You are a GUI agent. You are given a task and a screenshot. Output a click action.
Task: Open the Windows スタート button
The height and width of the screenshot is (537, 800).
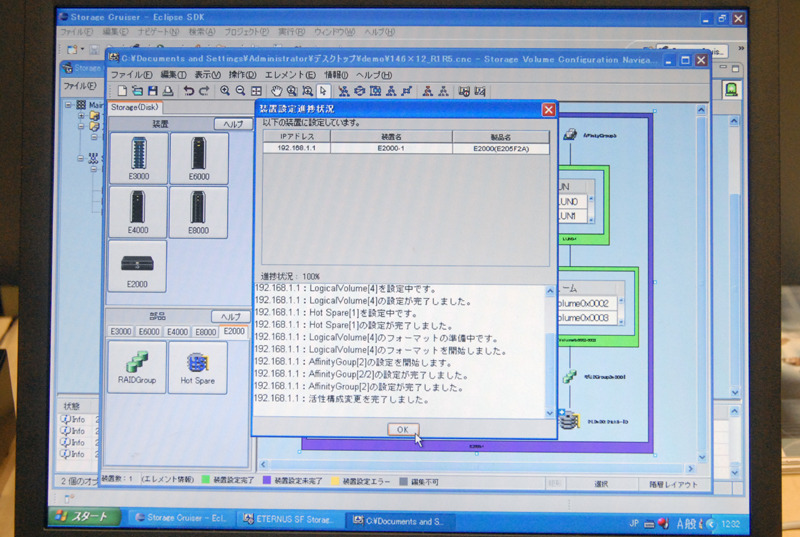(x=85, y=517)
